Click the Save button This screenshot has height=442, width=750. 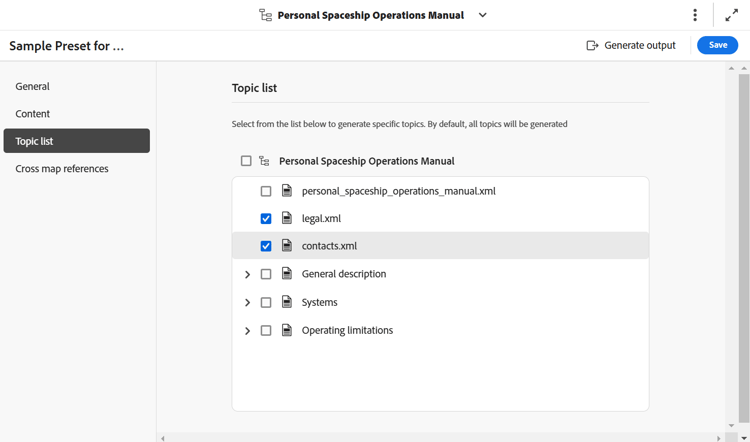tap(717, 45)
